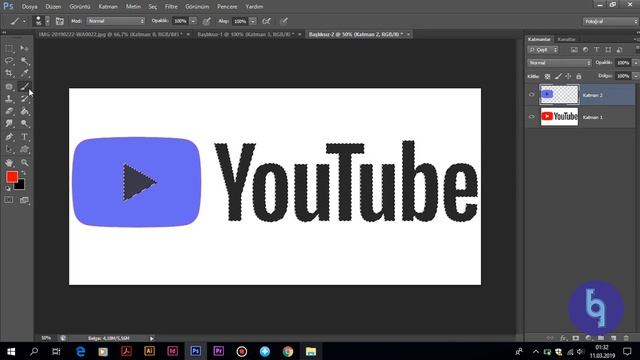640x360 pixels.
Task: Select the Paint Bucket tool
Action: [x=24, y=111]
